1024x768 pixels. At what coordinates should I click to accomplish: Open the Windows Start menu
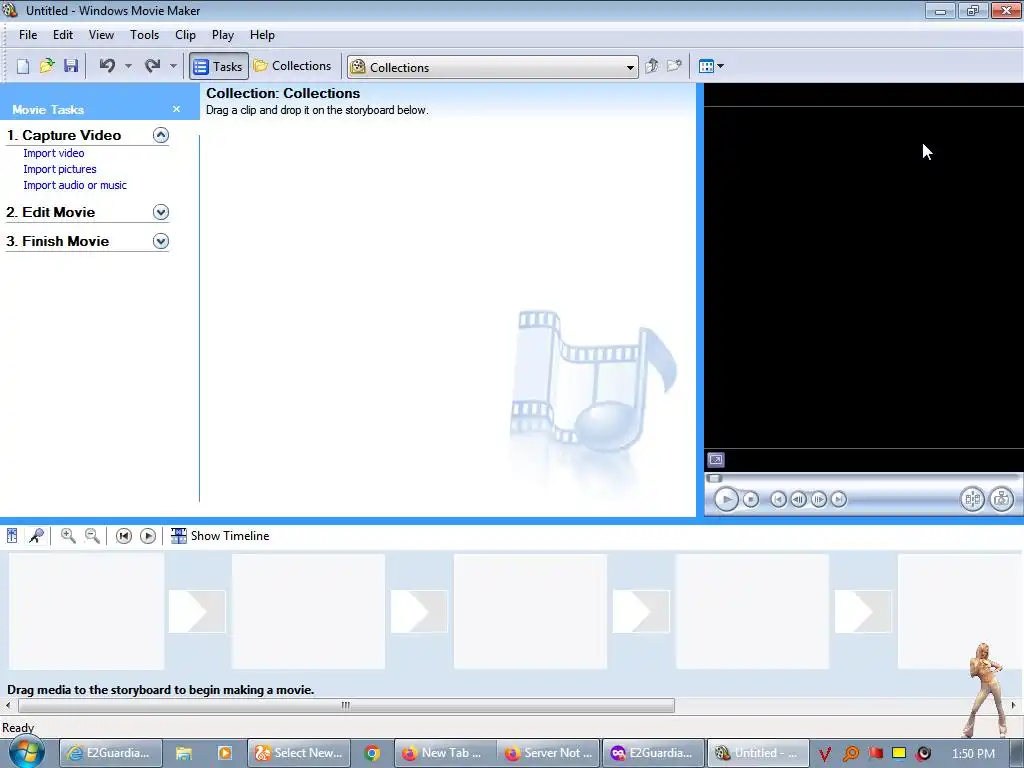[x=26, y=752]
